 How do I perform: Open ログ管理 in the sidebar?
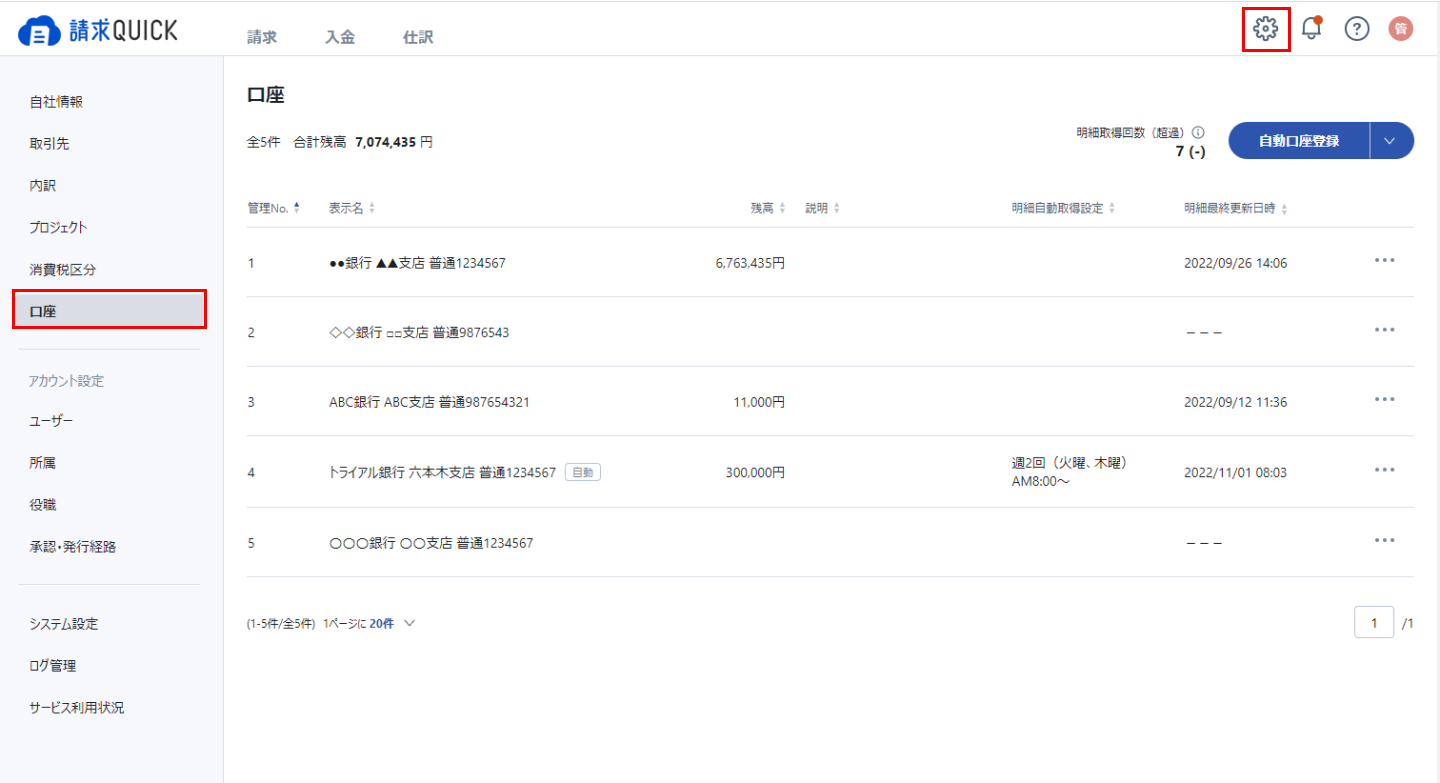click(53, 665)
